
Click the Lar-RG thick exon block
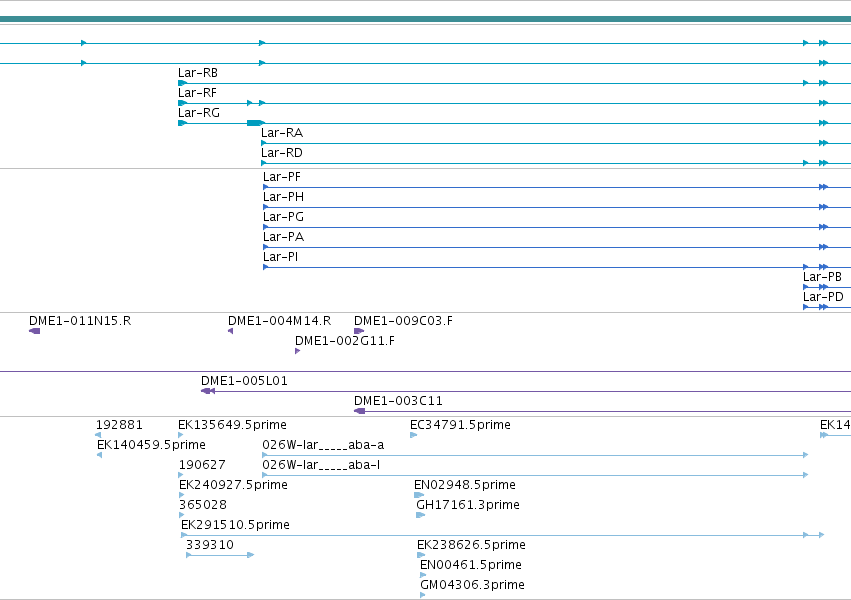[255, 123]
